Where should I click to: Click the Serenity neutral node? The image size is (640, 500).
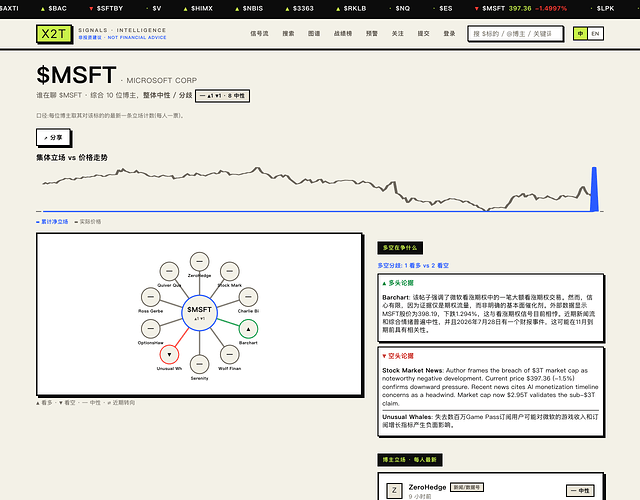tap(199, 364)
